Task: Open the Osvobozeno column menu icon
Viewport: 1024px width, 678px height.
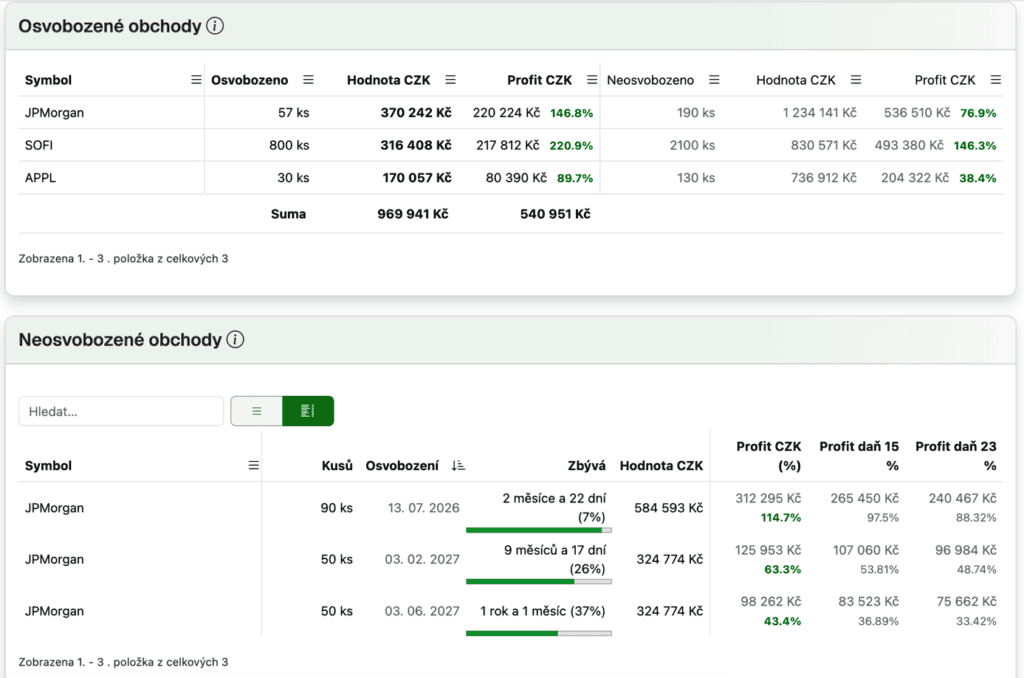Action: click(x=308, y=80)
